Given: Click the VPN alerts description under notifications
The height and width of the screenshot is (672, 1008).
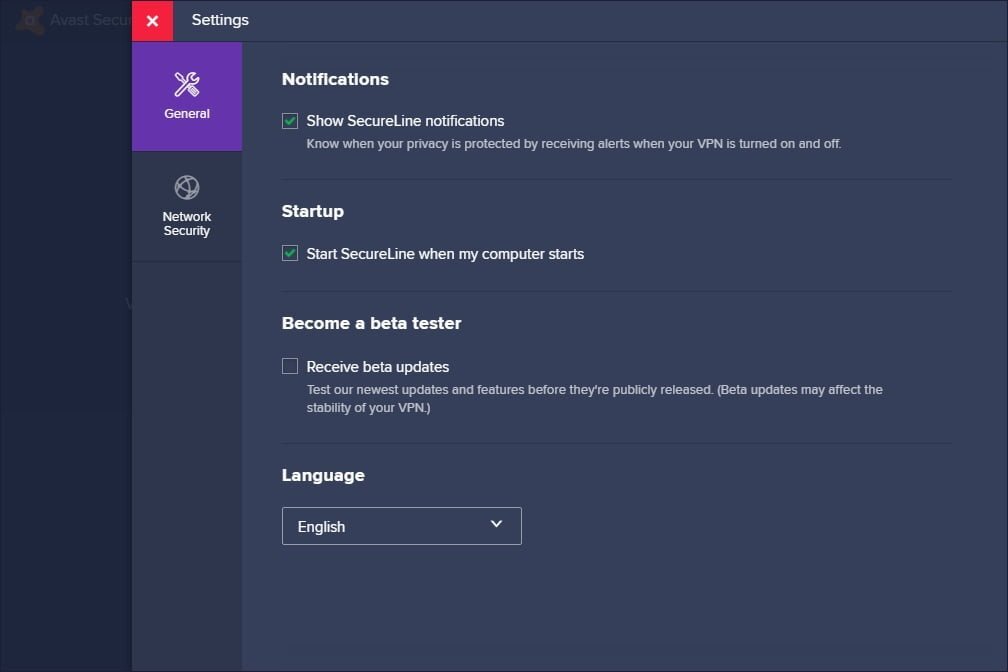Looking at the screenshot, I should (x=573, y=144).
